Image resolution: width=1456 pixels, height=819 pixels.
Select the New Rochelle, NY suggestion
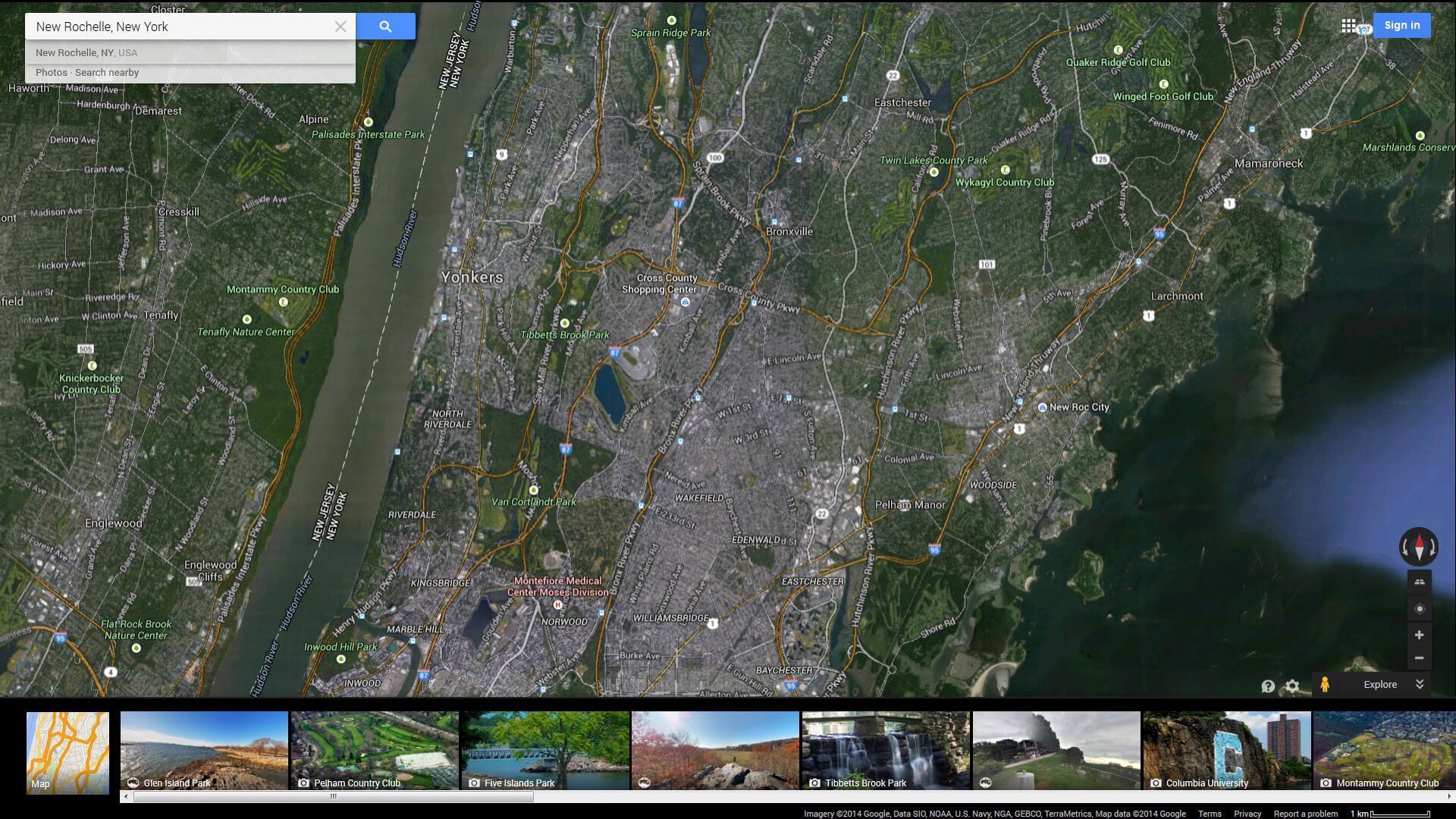click(x=86, y=53)
